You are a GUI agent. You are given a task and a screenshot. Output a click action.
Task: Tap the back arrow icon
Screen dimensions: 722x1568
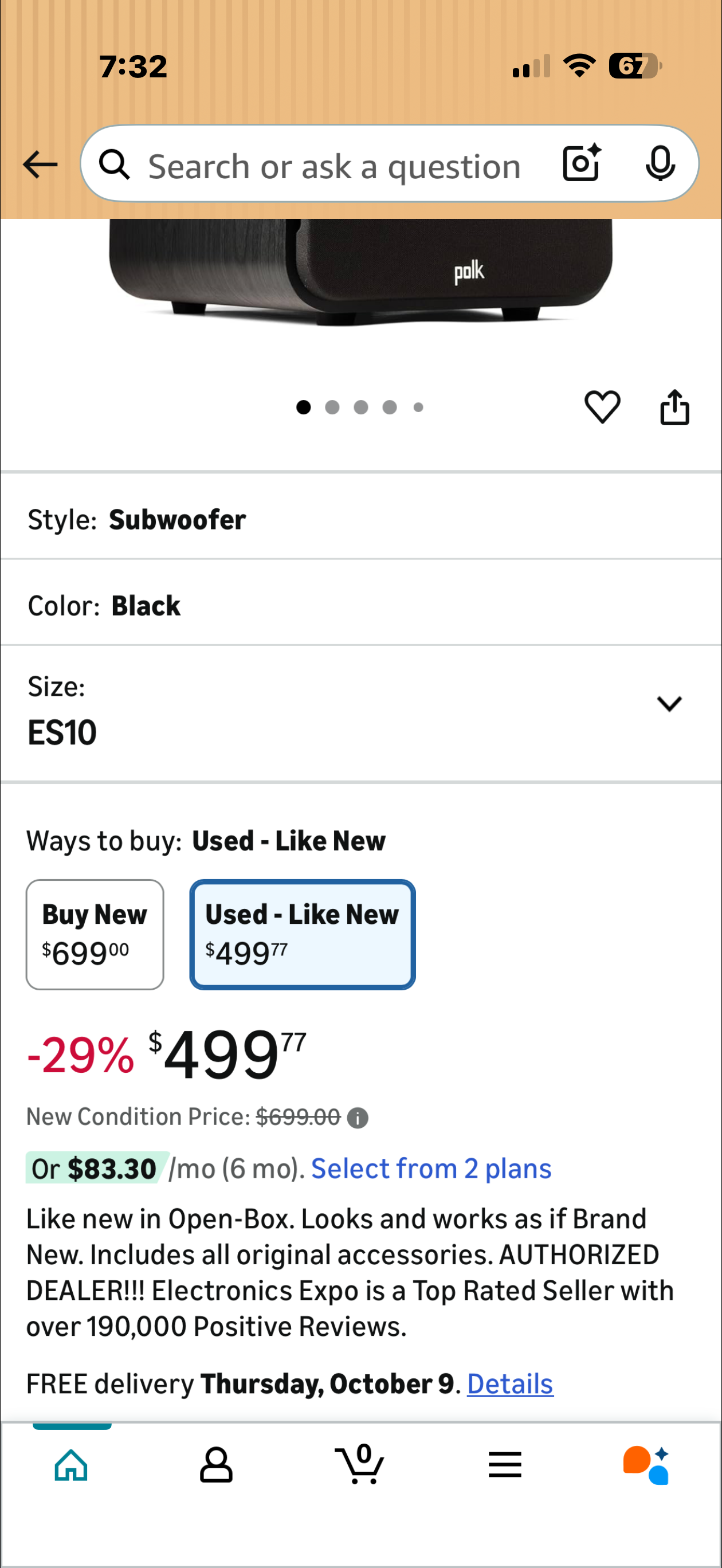40,164
